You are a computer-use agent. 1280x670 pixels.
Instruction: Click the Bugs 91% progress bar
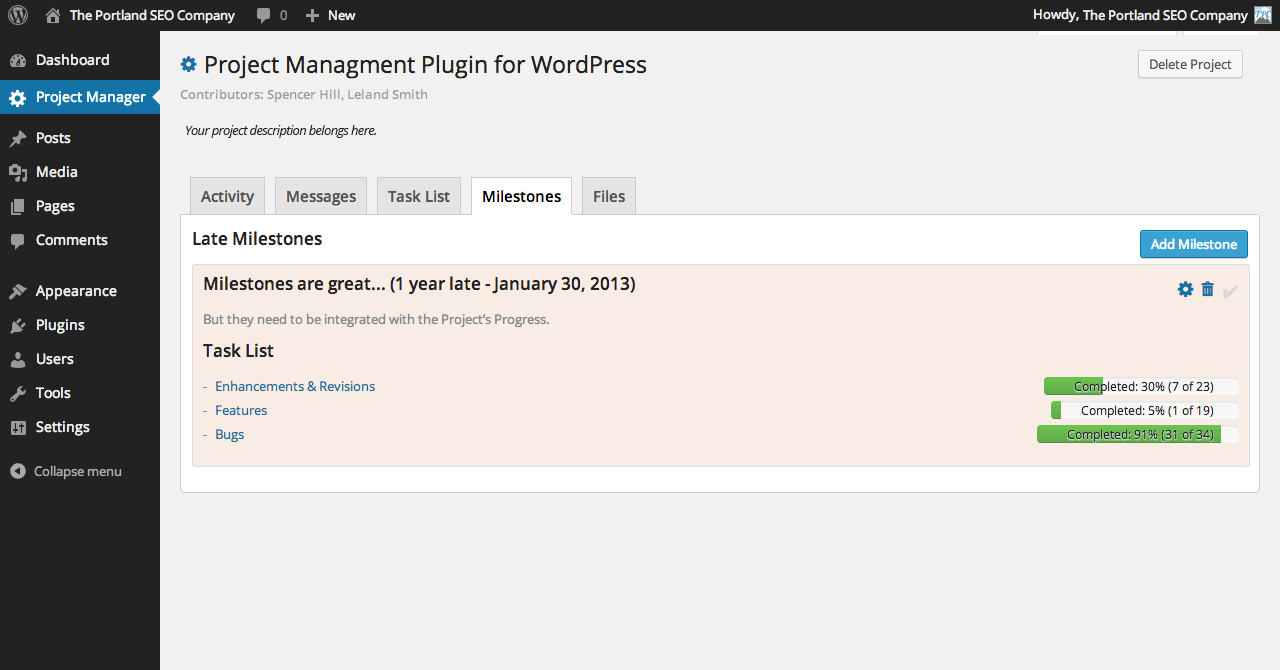[1138, 434]
